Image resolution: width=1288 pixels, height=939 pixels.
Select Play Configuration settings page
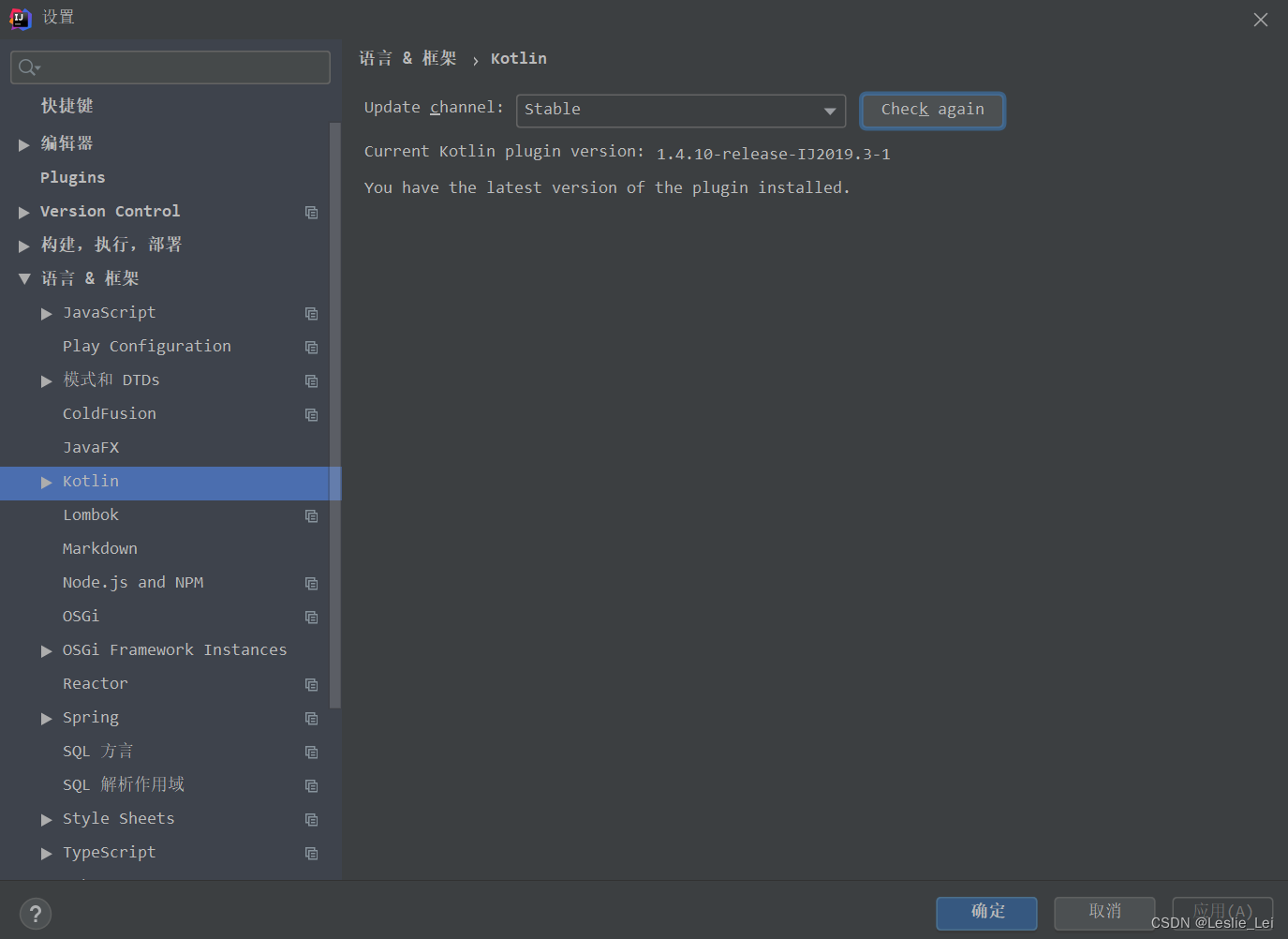[x=147, y=346]
